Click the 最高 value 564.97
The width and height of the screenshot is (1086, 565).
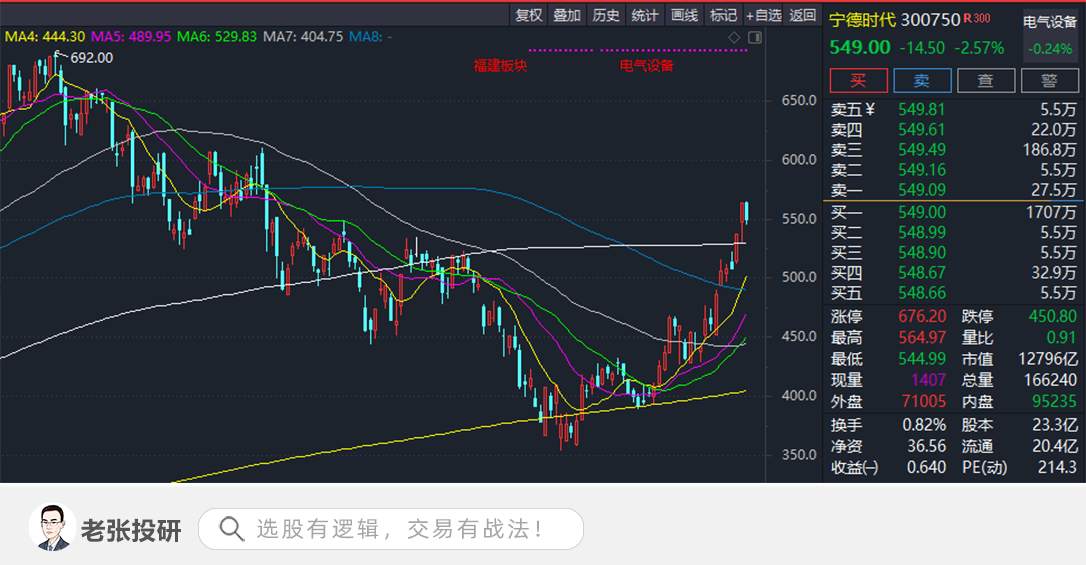[x=922, y=338]
